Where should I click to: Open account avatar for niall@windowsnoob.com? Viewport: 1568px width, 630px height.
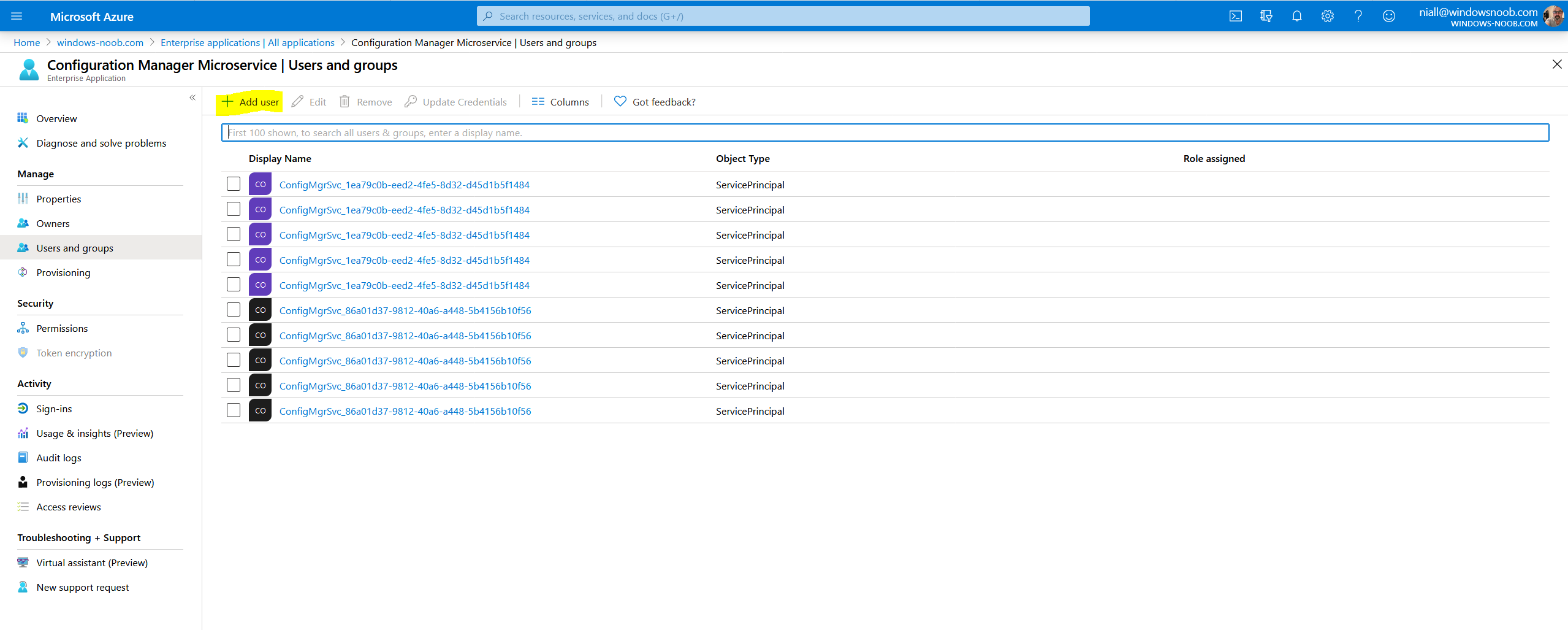[x=1554, y=16]
